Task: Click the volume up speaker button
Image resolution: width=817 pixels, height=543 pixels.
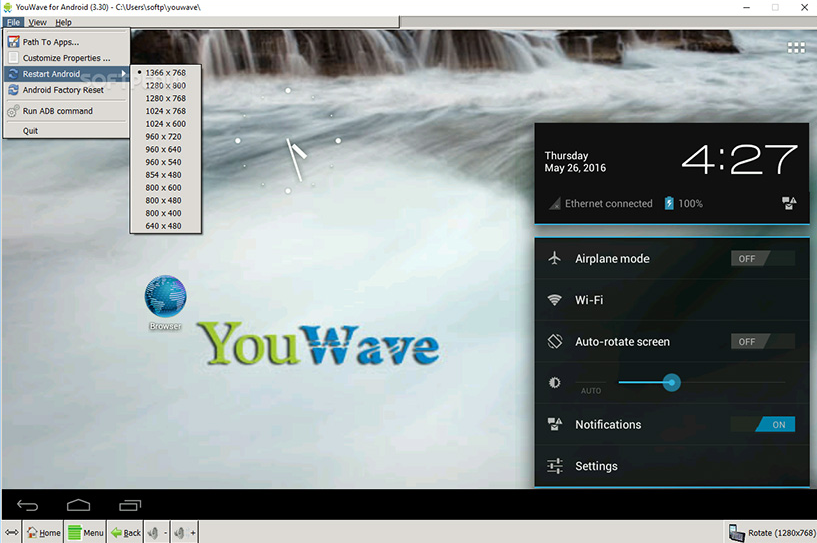Action: pyautogui.click(x=185, y=533)
